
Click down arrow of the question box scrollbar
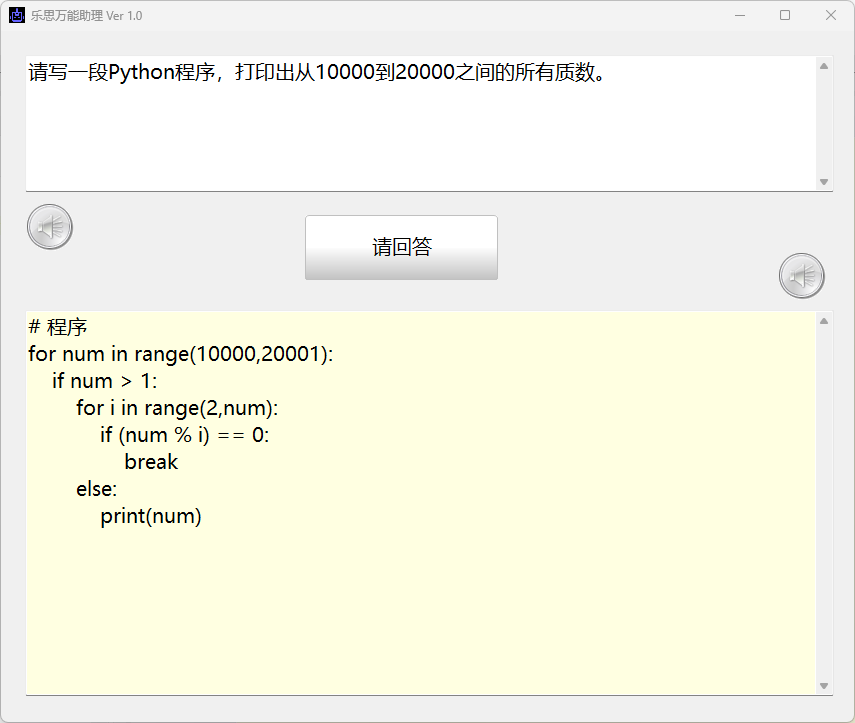(x=824, y=182)
